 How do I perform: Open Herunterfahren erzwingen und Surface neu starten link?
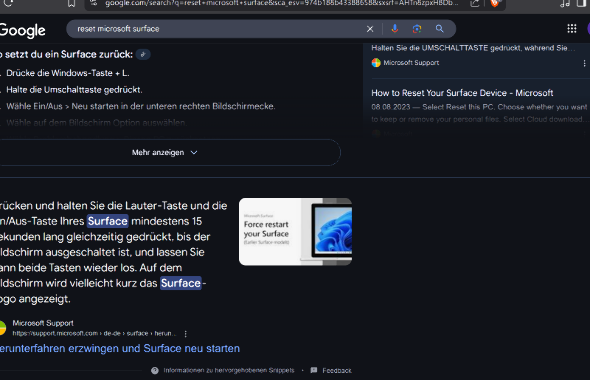(120, 348)
